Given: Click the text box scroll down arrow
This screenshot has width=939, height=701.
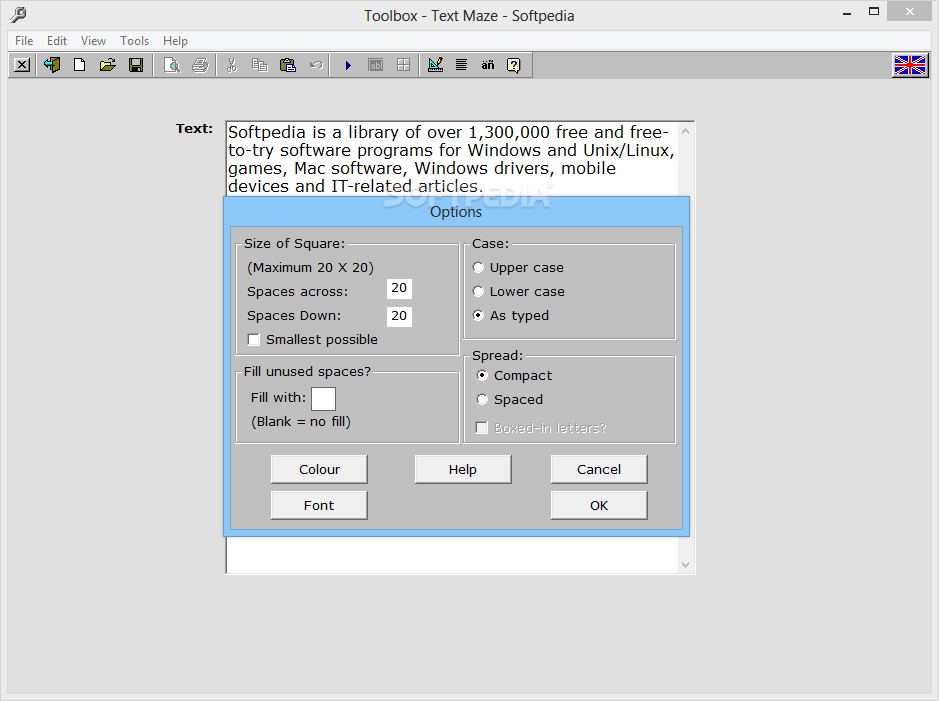Looking at the screenshot, I should (686, 565).
